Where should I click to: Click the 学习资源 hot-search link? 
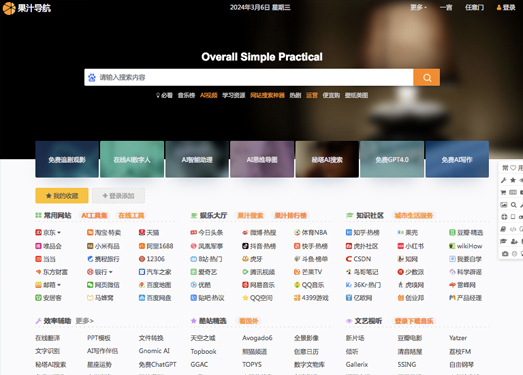pos(233,95)
